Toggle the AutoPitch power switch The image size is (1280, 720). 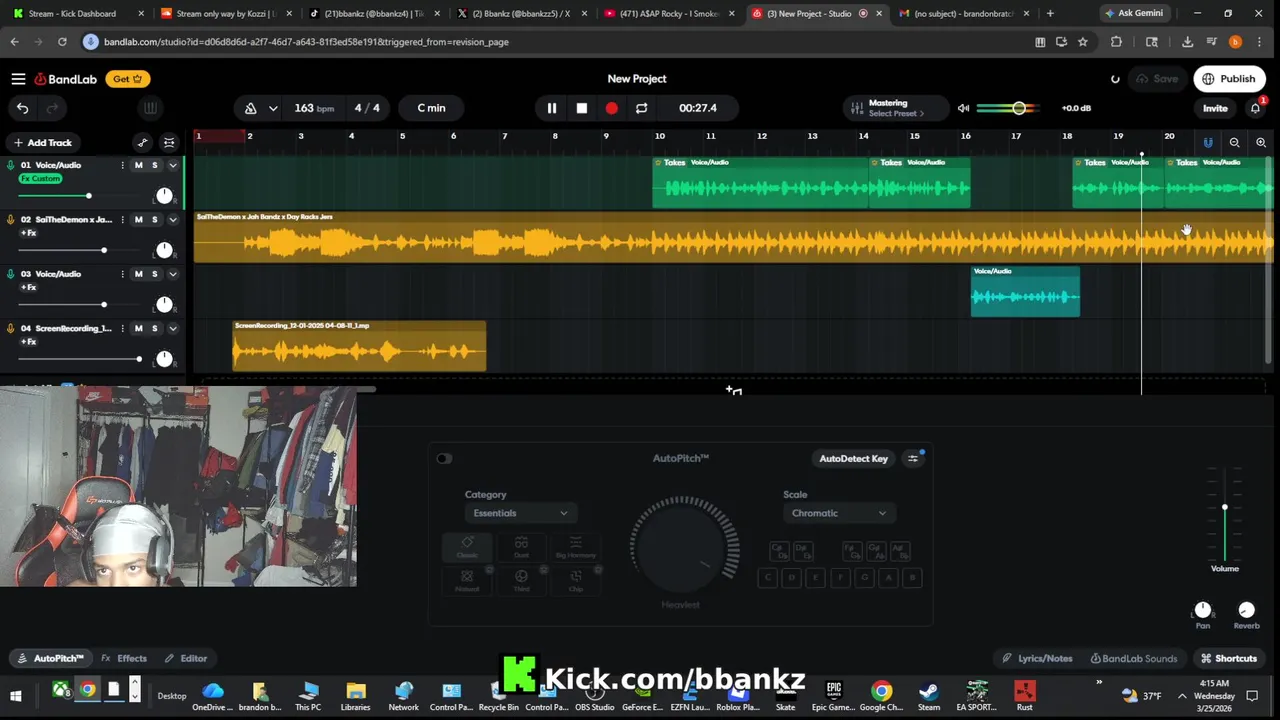pyautogui.click(x=444, y=458)
